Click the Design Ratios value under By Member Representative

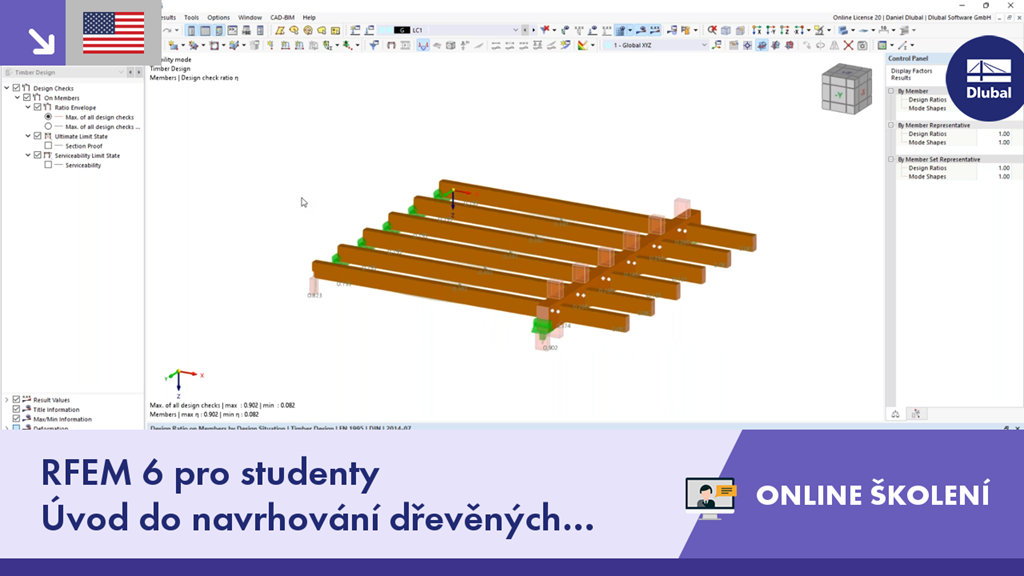point(1004,134)
